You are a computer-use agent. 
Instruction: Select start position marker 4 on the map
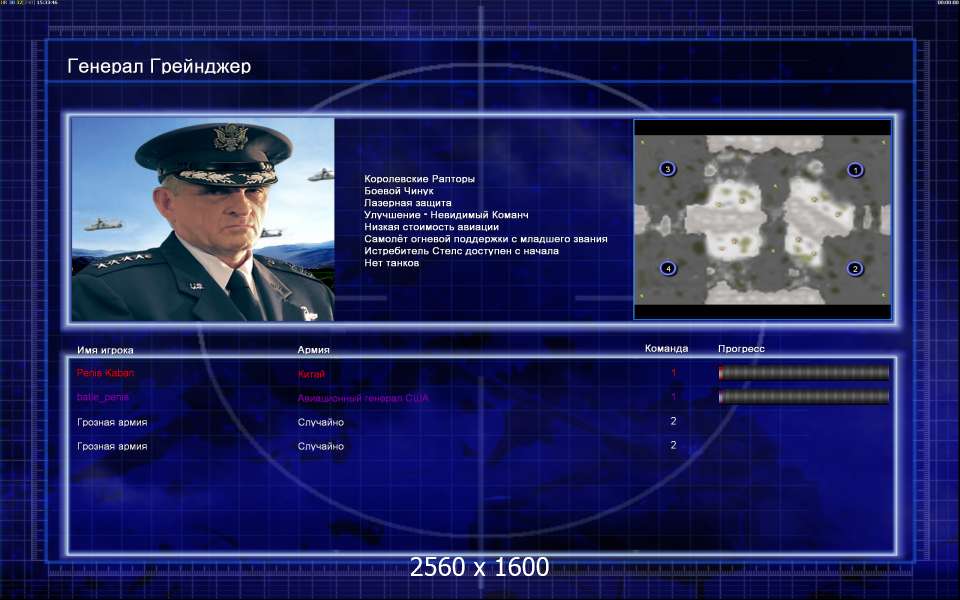pos(668,268)
